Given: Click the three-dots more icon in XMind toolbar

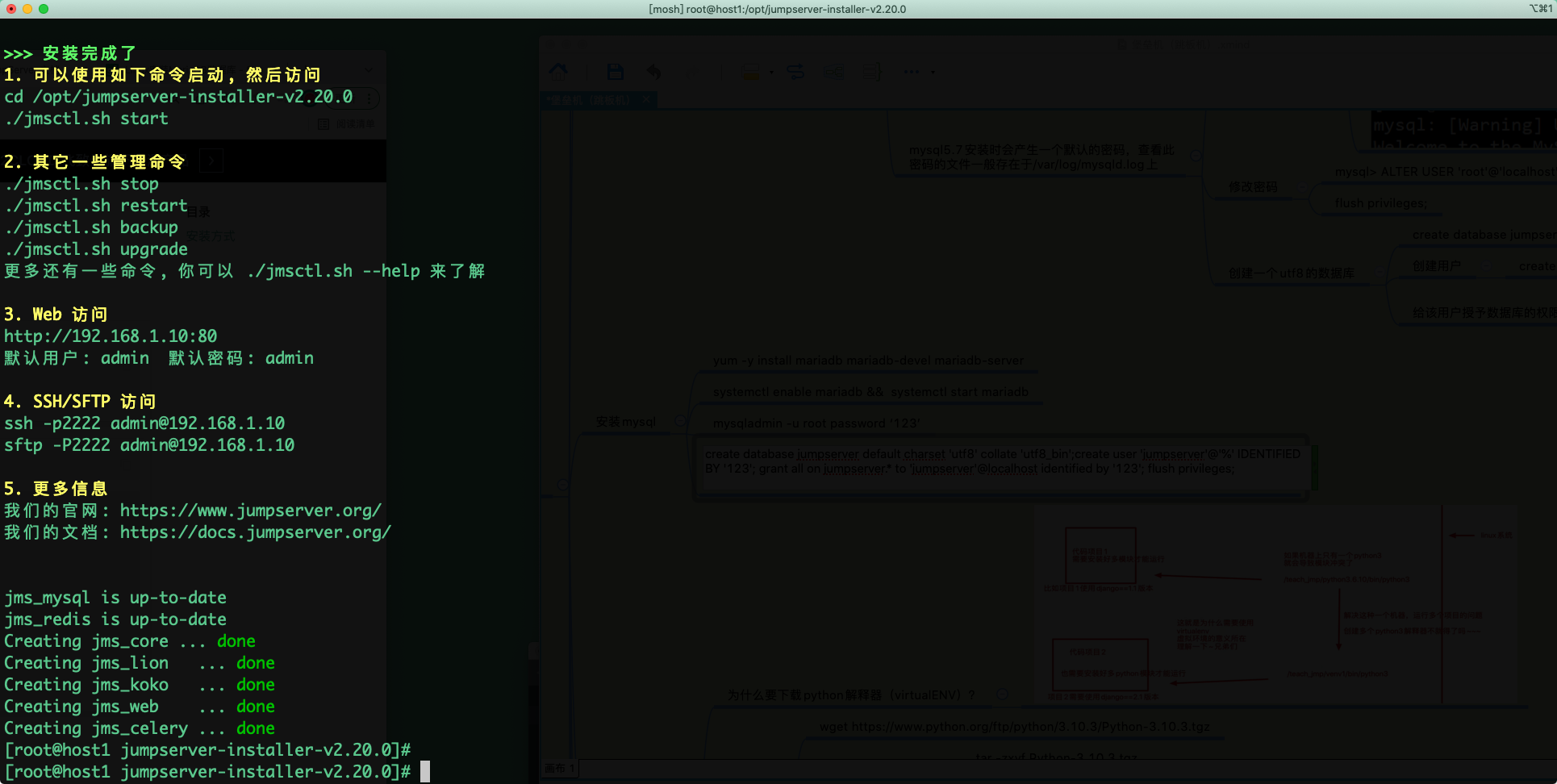Looking at the screenshot, I should [912, 72].
